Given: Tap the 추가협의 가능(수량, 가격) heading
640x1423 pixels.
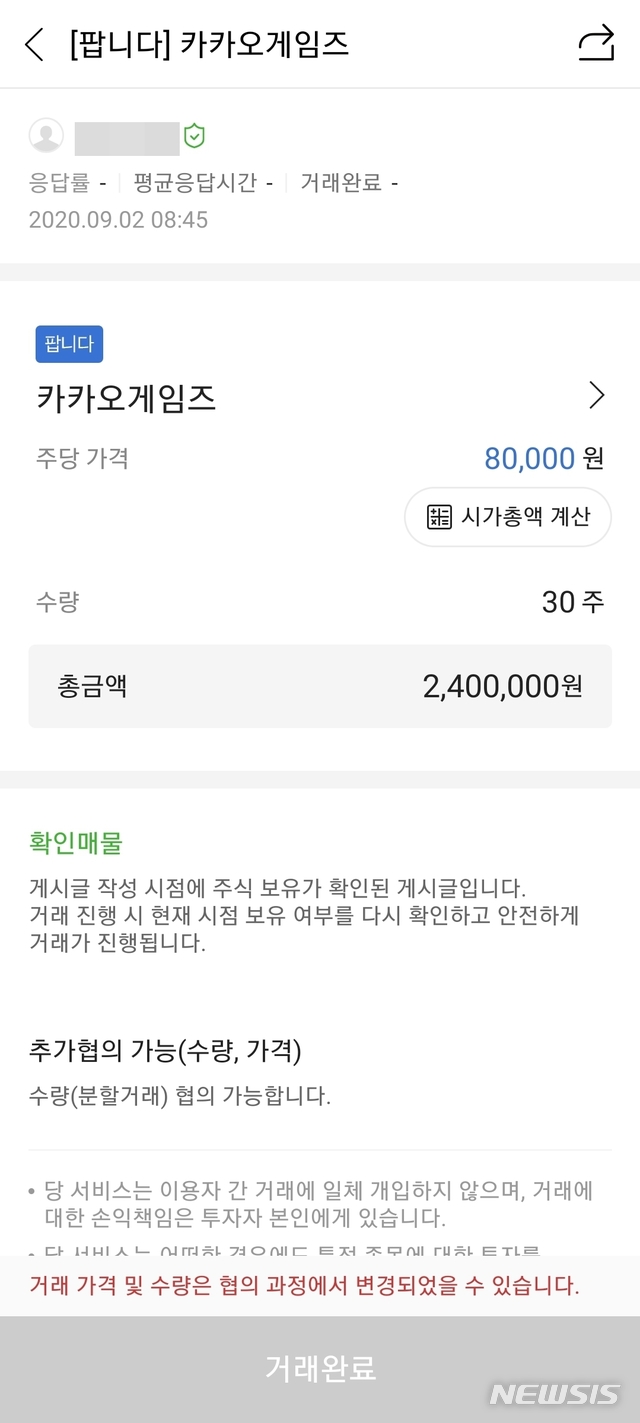Looking at the screenshot, I should click(x=165, y=1051).
